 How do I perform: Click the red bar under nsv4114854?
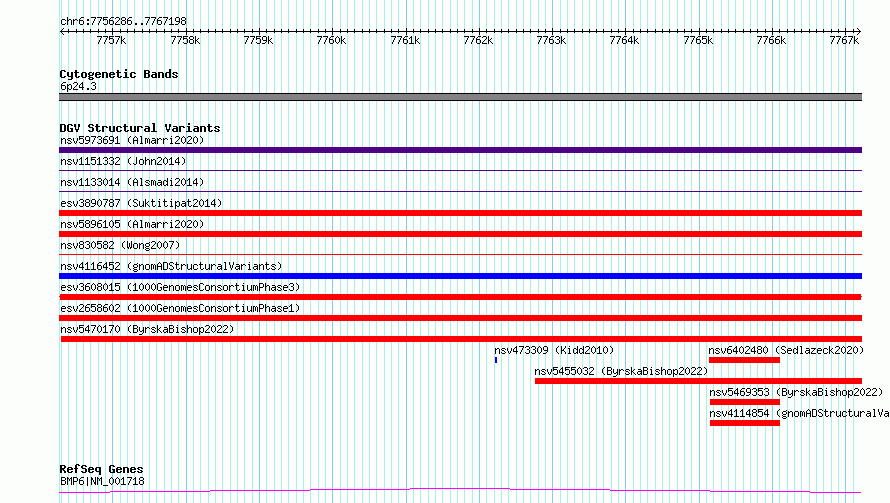click(745, 423)
